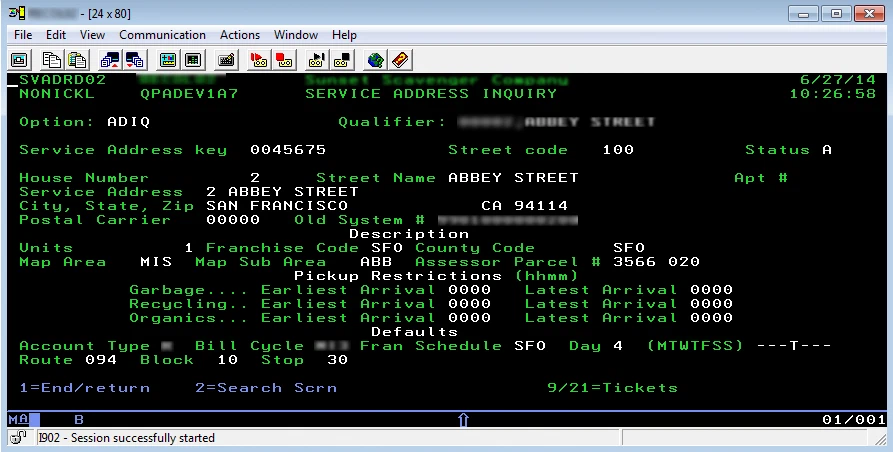Open the Color mapping icon with green grid
Viewport: 893px width, 452px height.
[192, 60]
